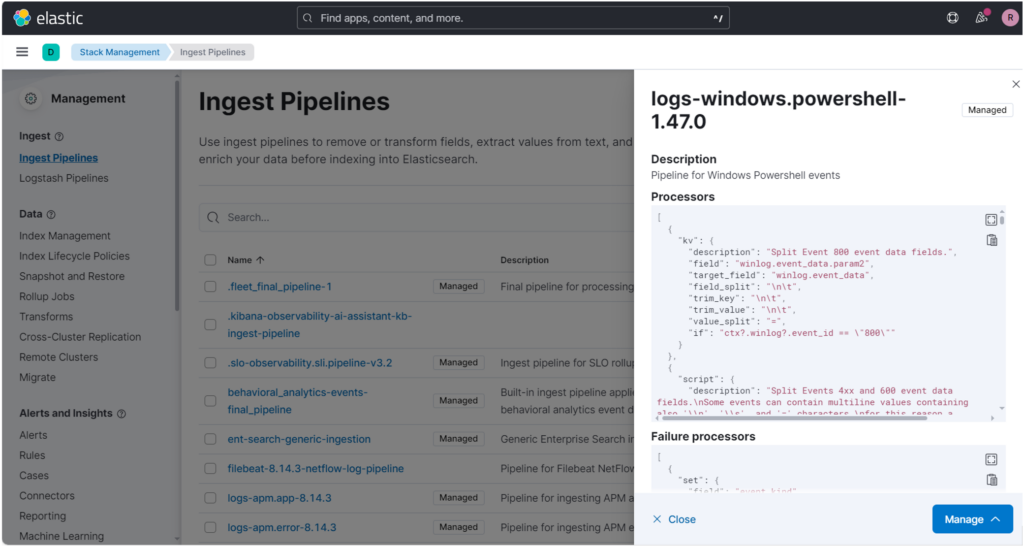Viewport: 1024px width, 548px height.
Task: Click the search magnifier in pipelines search
Action: 213,218
